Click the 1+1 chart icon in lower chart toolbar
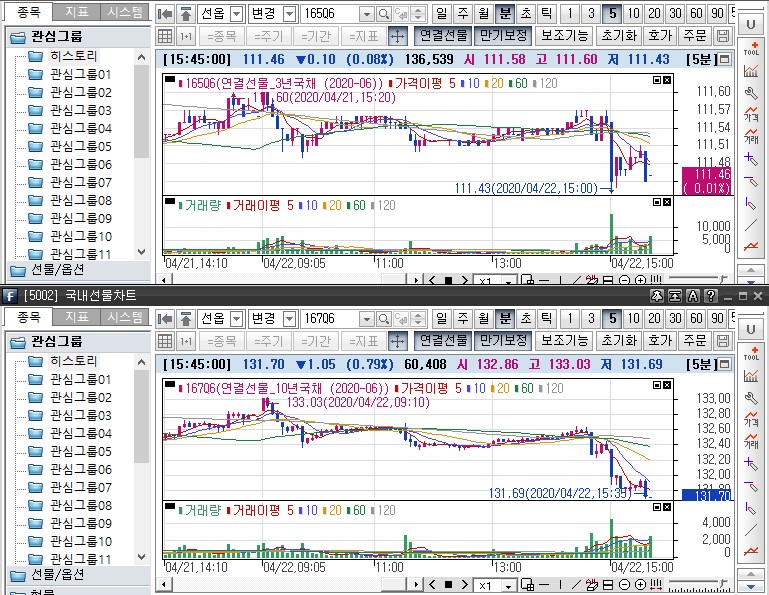Image resolution: width=769 pixels, height=595 pixels. pos(187,341)
